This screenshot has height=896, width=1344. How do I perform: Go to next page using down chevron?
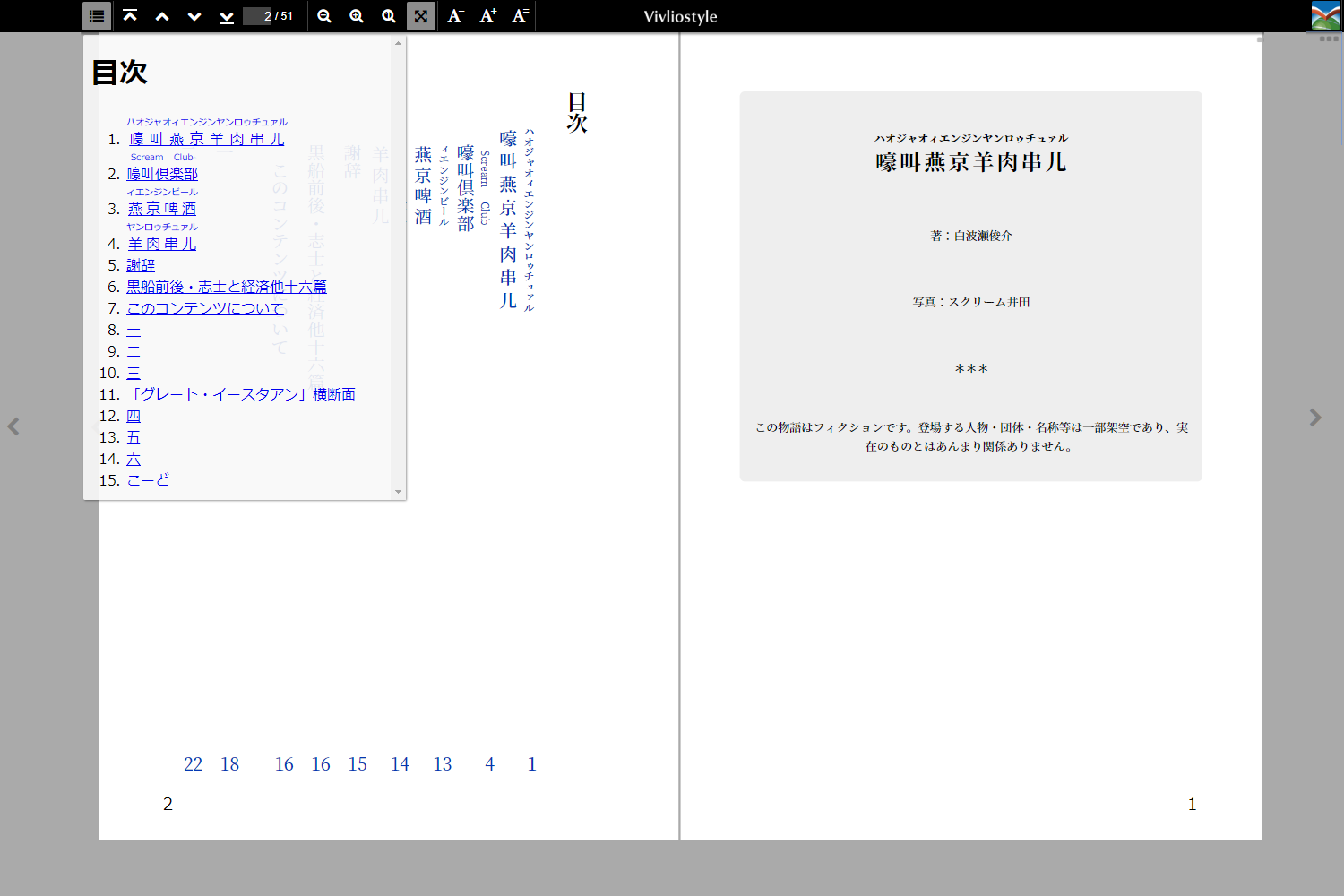click(194, 16)
